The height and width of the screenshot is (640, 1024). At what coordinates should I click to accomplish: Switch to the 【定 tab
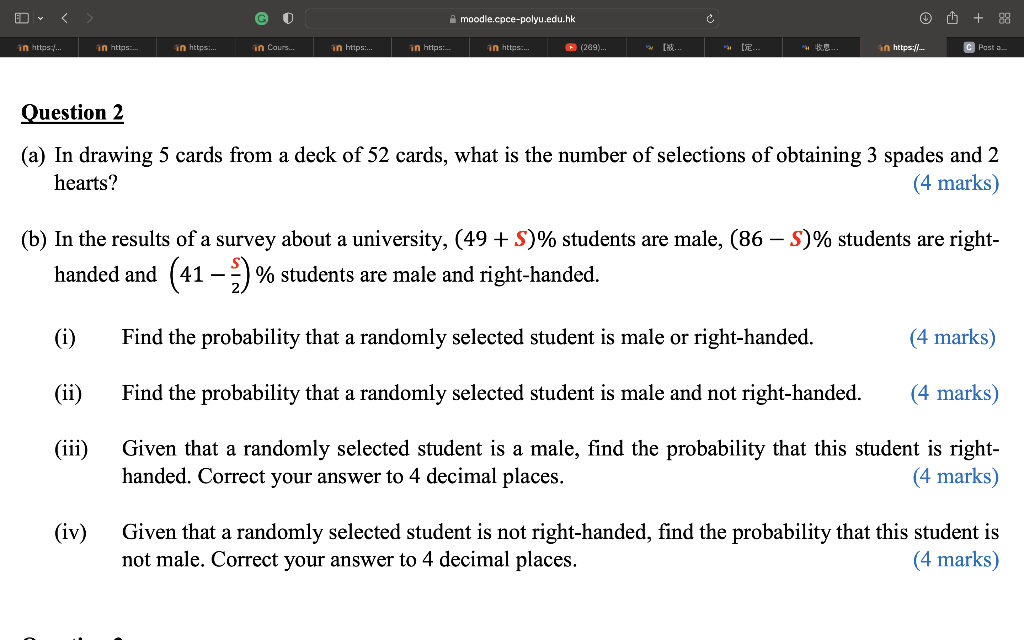click(x=742, y=46)
